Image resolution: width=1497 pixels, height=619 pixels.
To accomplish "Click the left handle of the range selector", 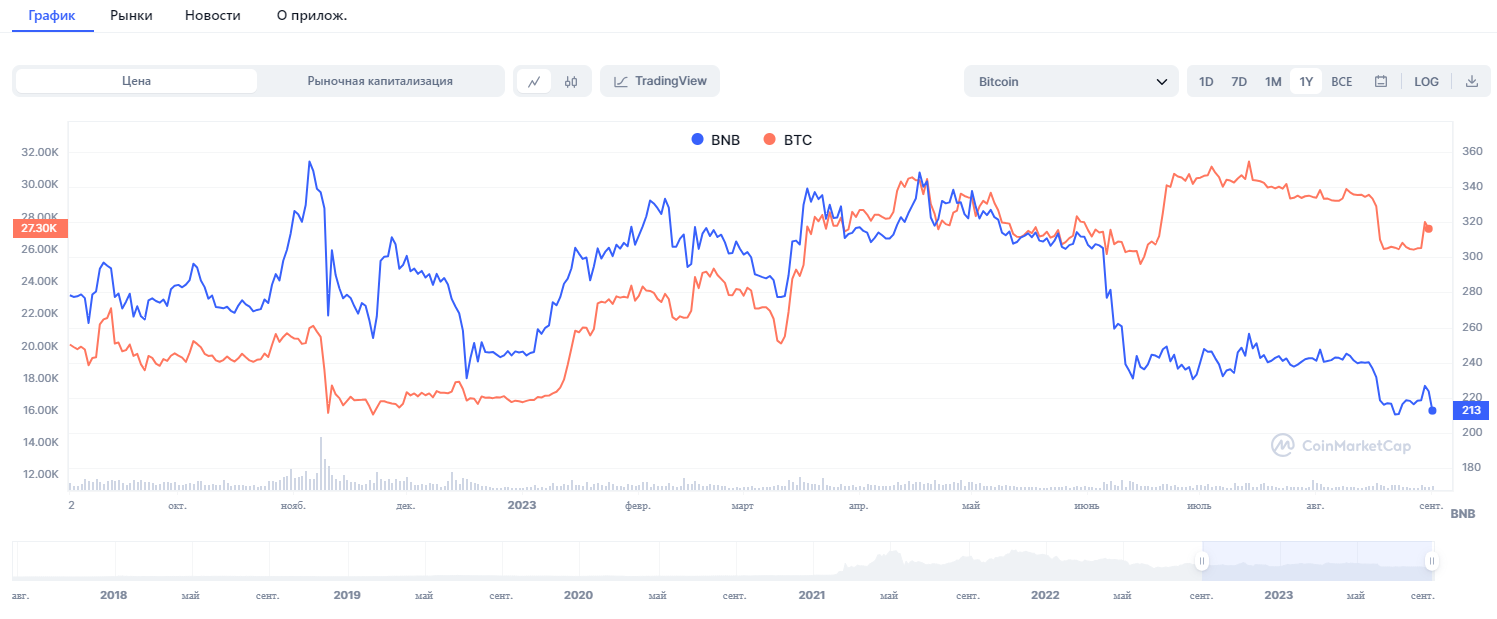I will 1202,561.
